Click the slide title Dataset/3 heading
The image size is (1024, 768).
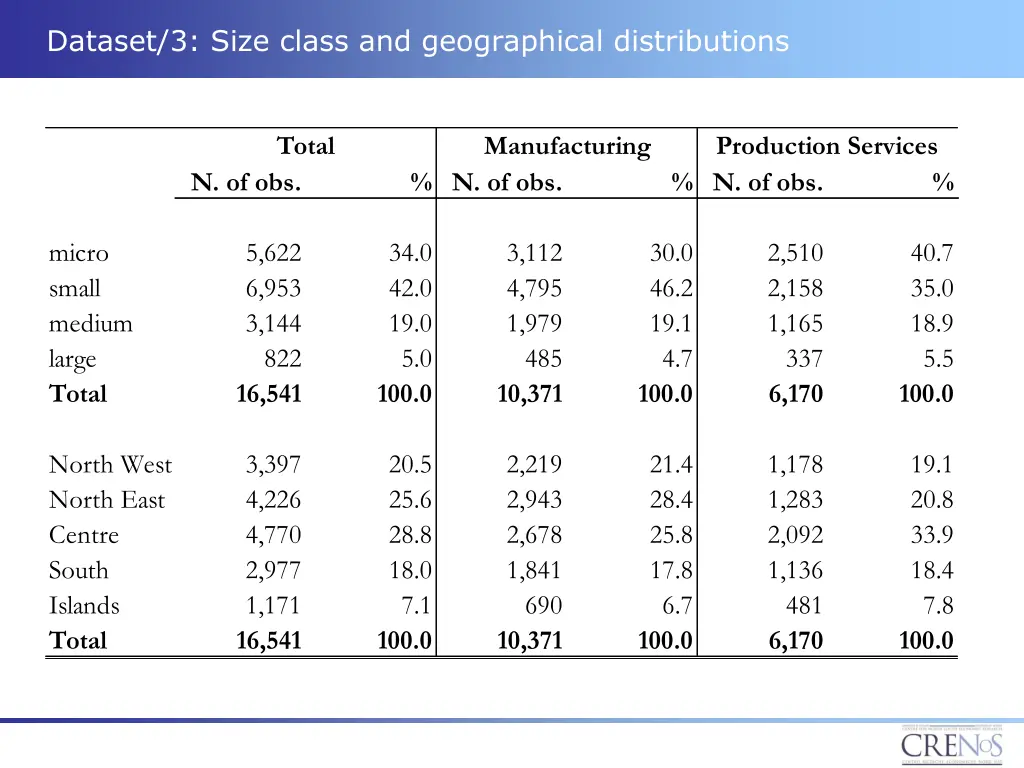(x=420, y=41)
